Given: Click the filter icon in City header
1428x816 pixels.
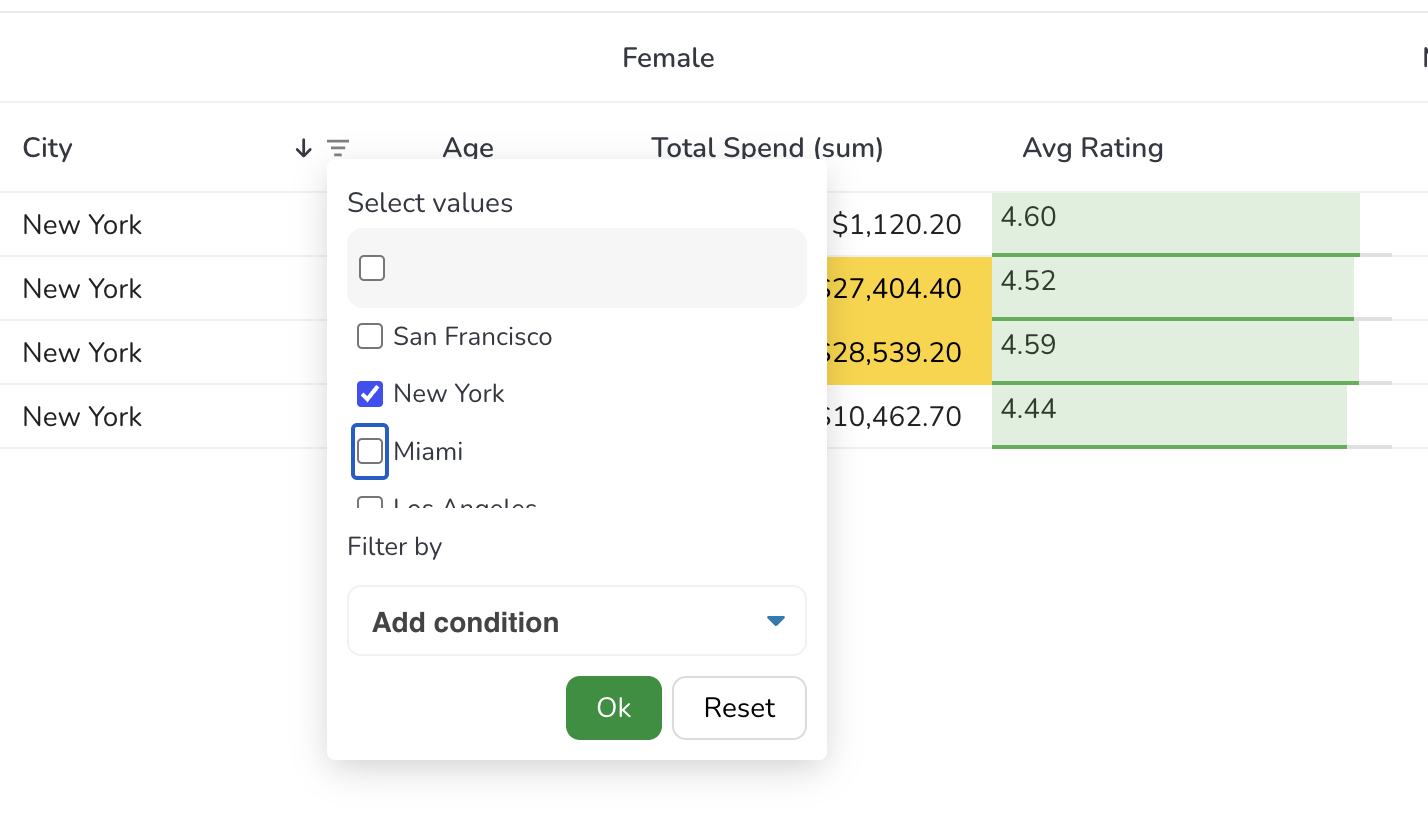Looking at the screenshot, I should click(x=338, y=149).
